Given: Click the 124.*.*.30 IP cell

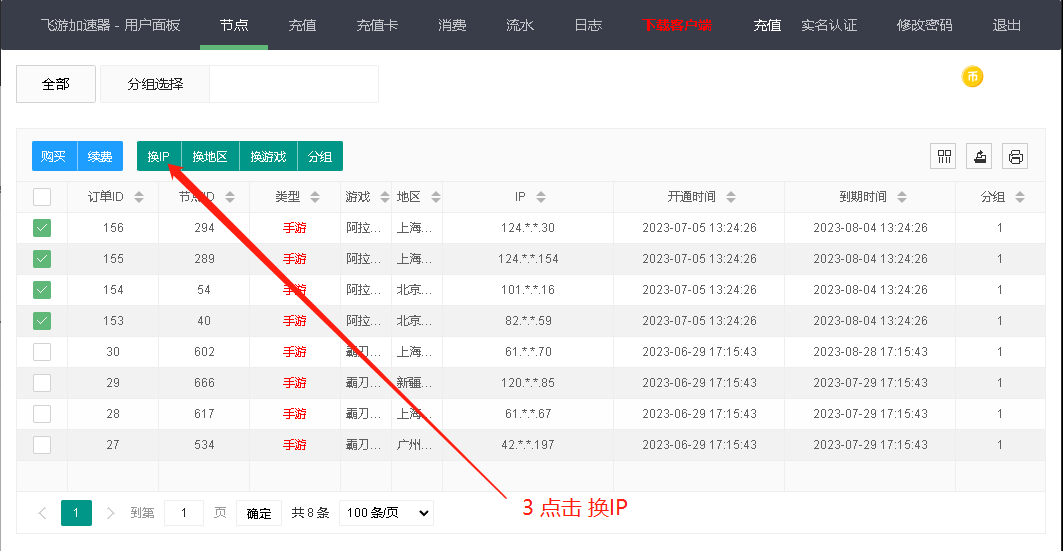Looking at the screenshot, I should 527,228.
